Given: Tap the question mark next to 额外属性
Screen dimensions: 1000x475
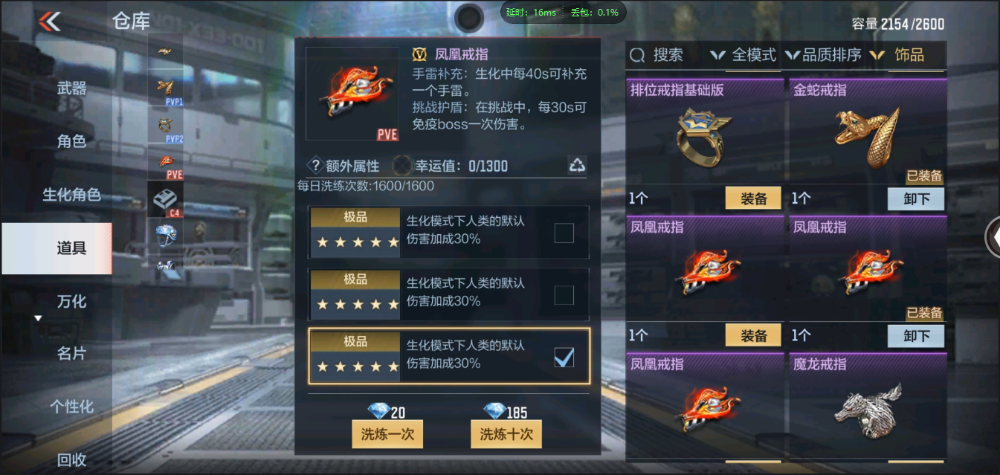Looking at the screenshot, I should point(315,166).
